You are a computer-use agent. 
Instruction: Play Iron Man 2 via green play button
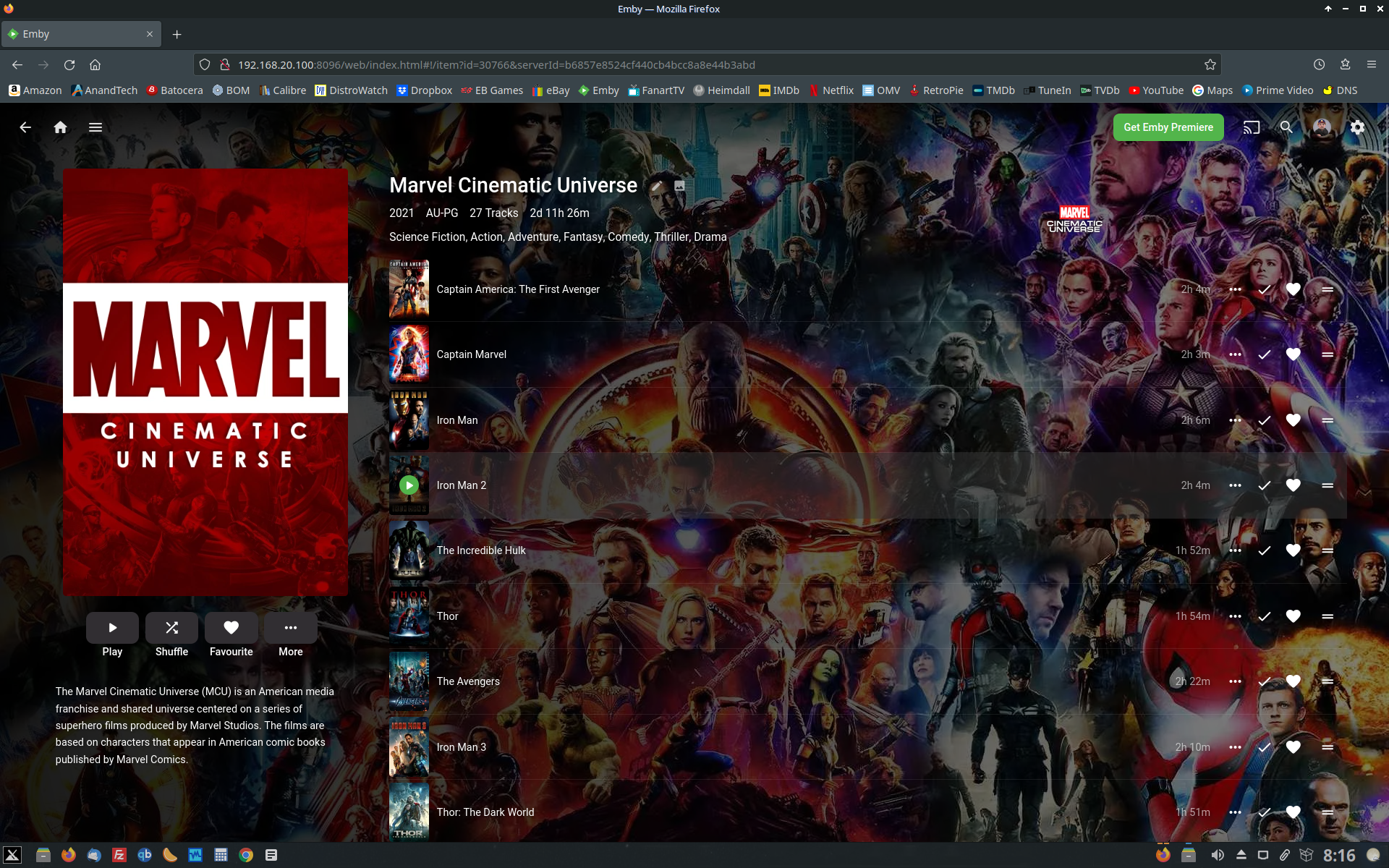point(409,485)
